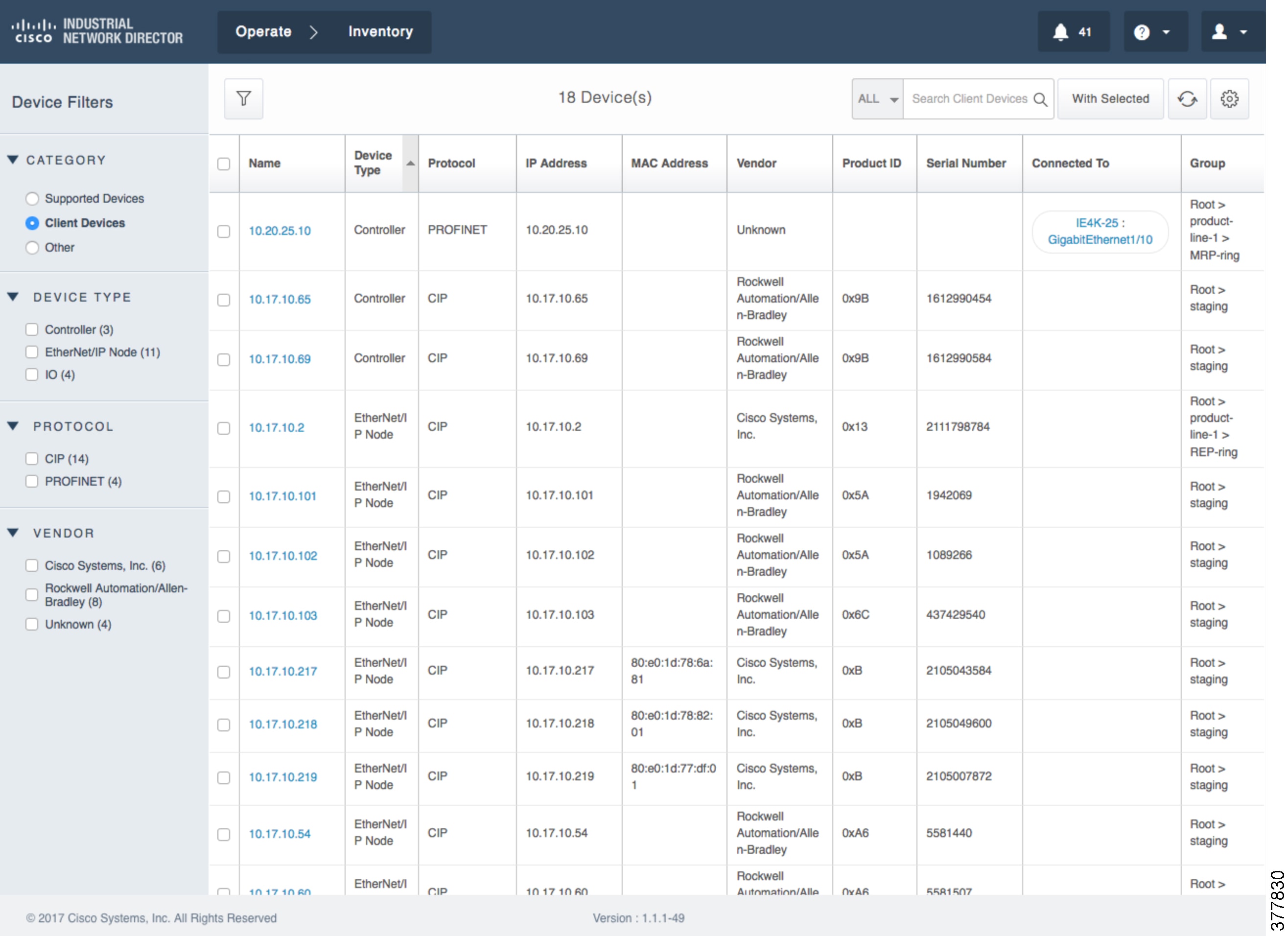
Task: Check the PROFINET (4) protocol filter
Action: click(x=32, y=482)
